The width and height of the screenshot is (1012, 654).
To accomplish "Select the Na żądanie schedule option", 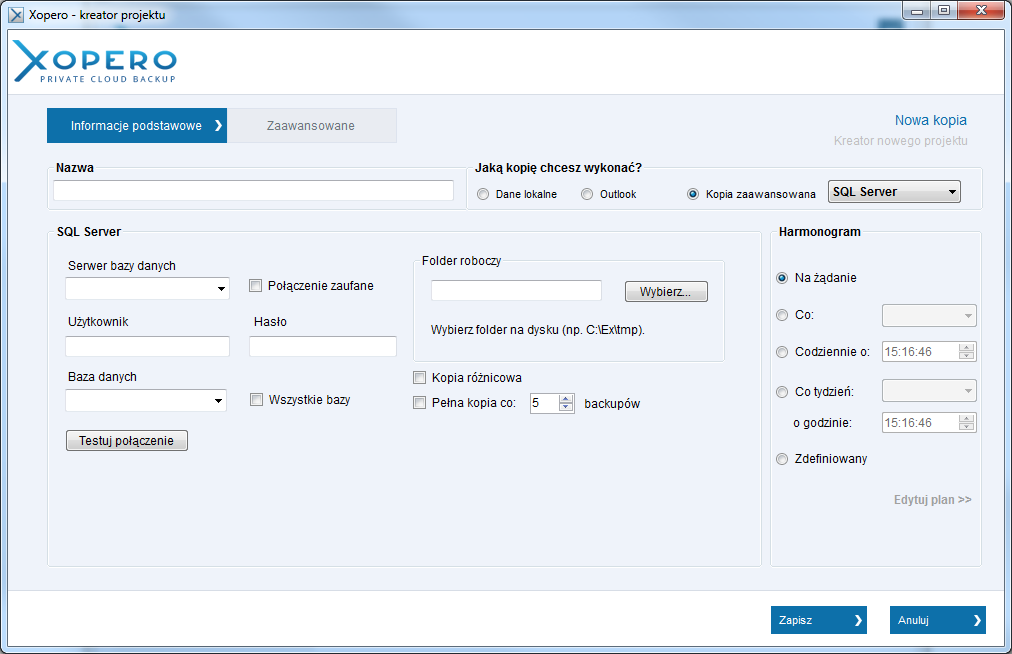I will (x=782, y=278).
